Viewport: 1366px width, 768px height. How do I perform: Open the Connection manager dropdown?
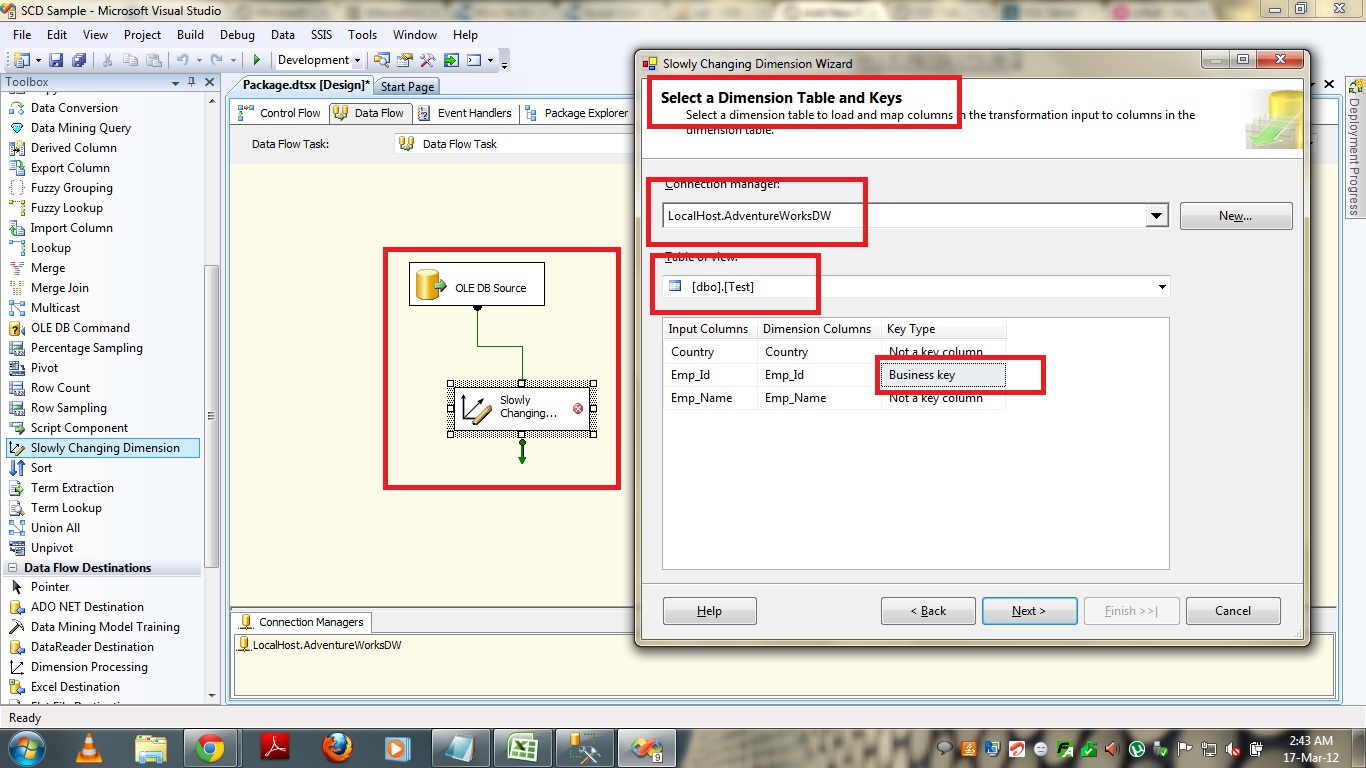click(x=1156, y=216)
